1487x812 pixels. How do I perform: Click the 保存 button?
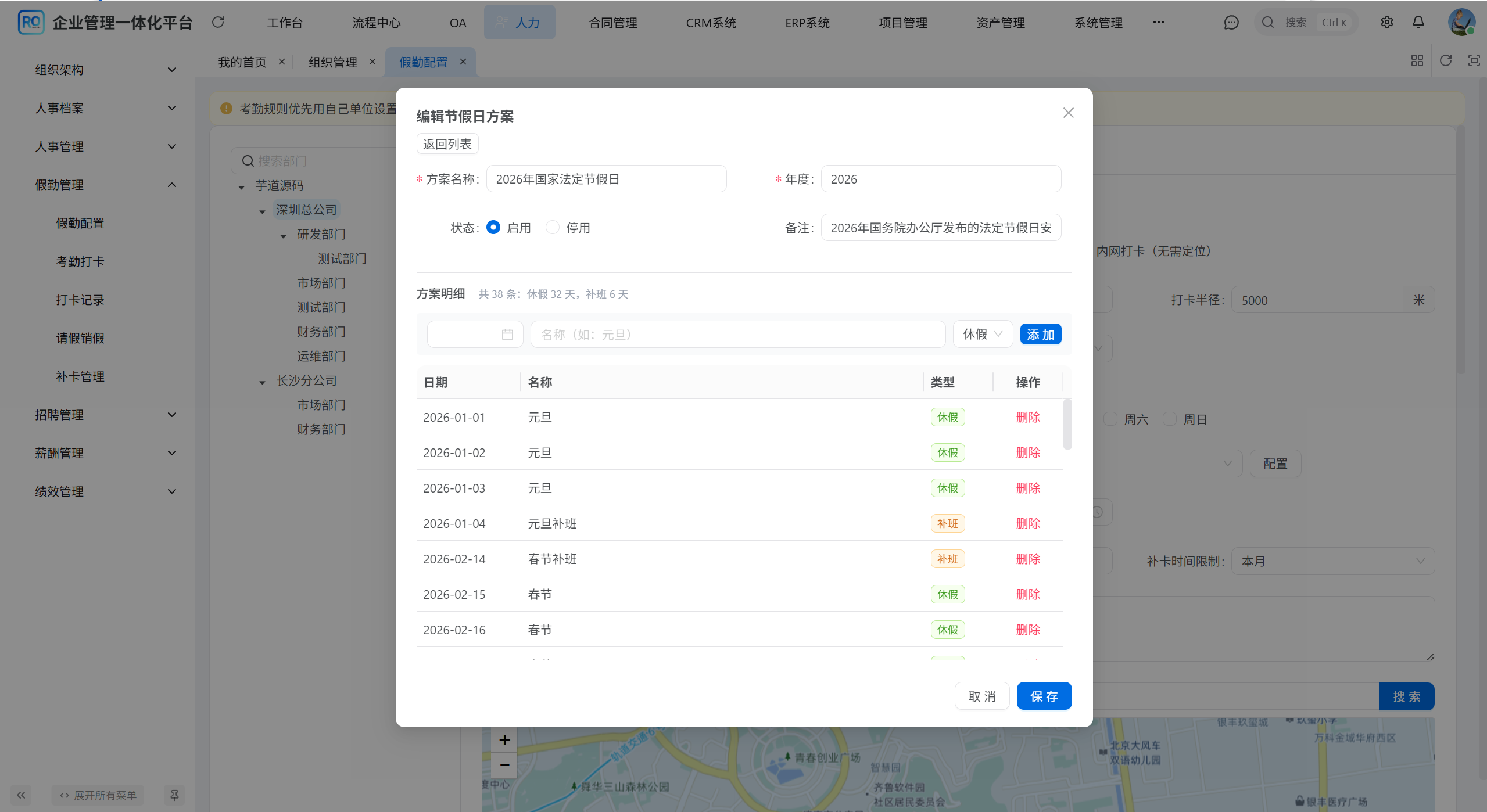click(x=1044, y=696)
